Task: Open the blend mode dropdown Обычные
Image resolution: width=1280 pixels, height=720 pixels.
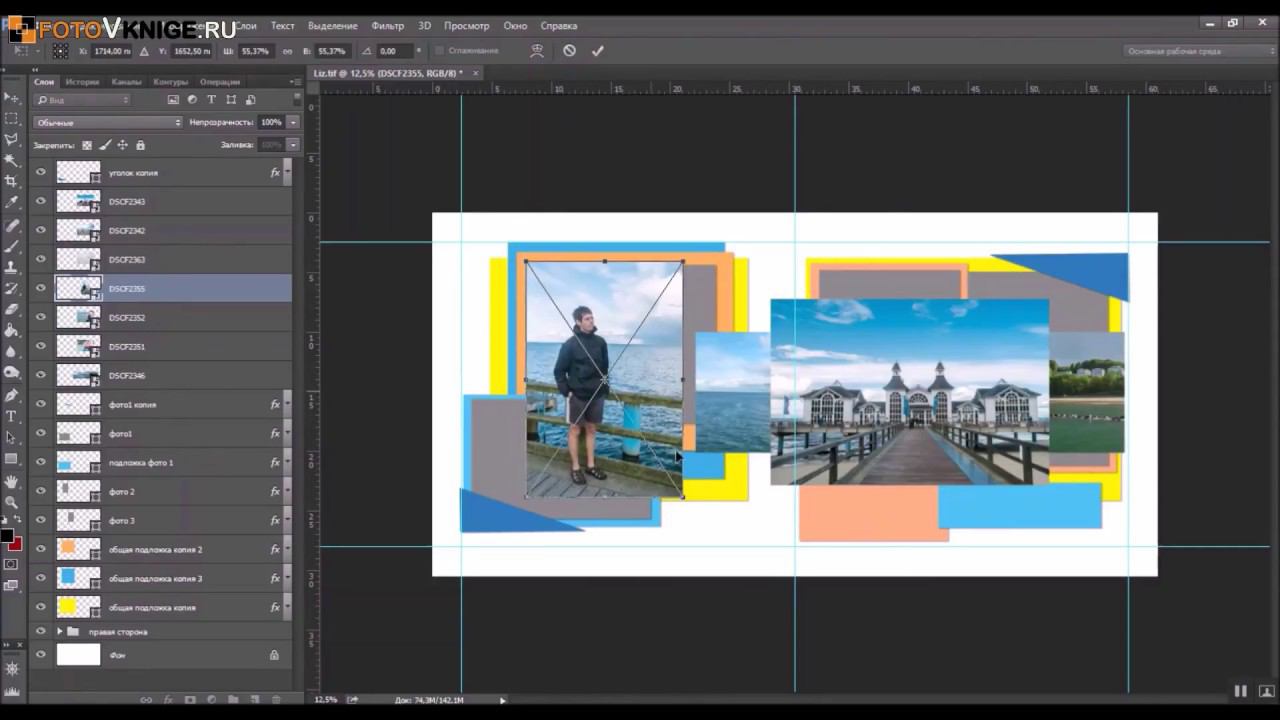Action: (108, 122)
